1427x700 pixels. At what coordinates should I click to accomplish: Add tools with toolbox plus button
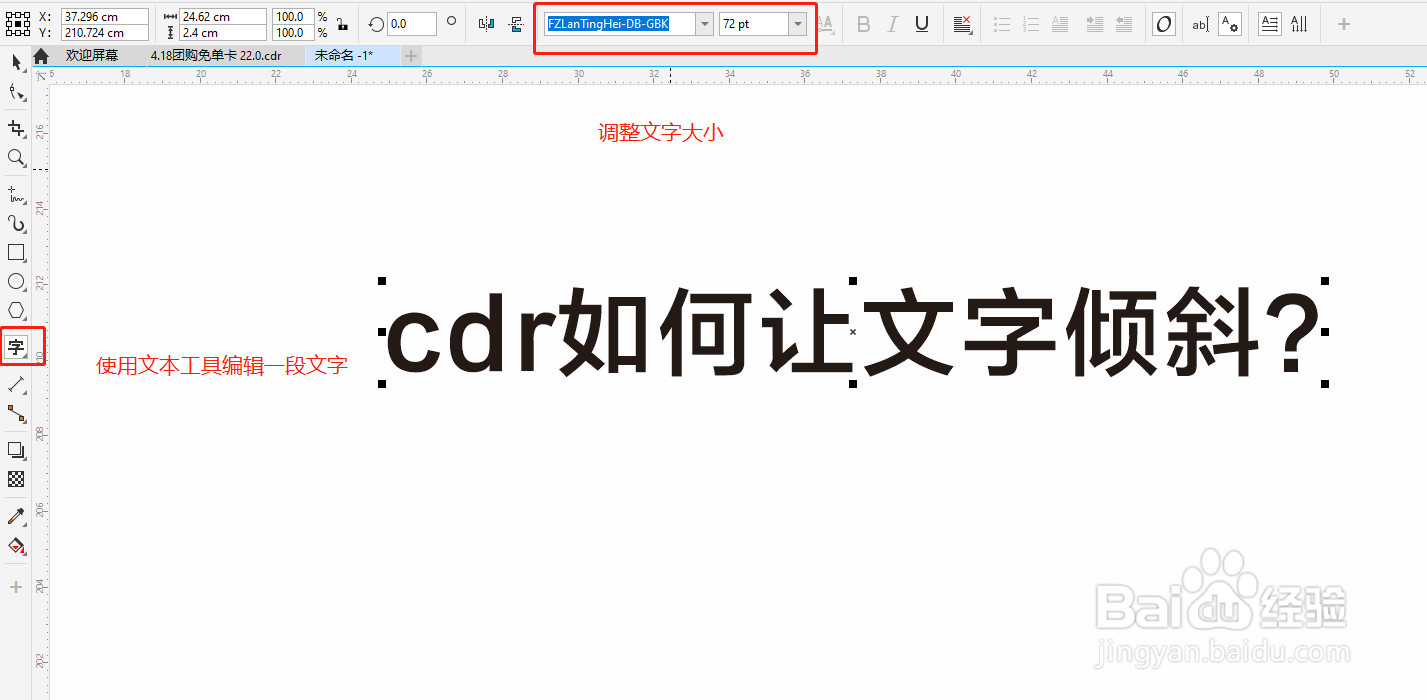pos(16,587)
